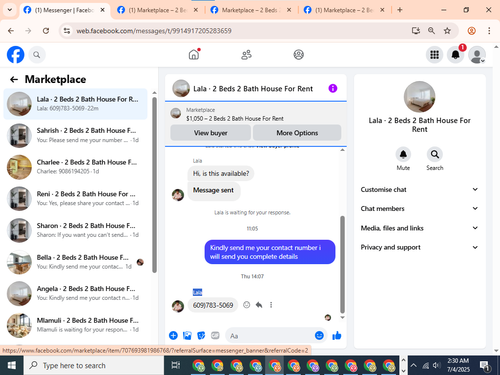This screenshot has height=375, width=500.
Task: Open Bella conversation in list
Action: [x=75, y=262]
